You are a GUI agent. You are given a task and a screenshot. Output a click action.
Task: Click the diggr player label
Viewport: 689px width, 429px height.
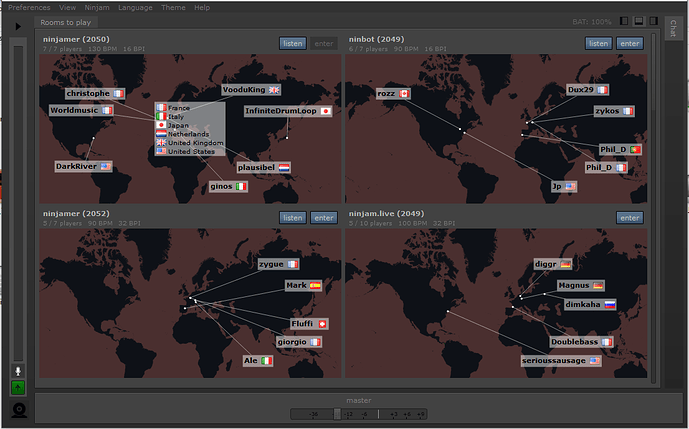(x=553, y=265)
